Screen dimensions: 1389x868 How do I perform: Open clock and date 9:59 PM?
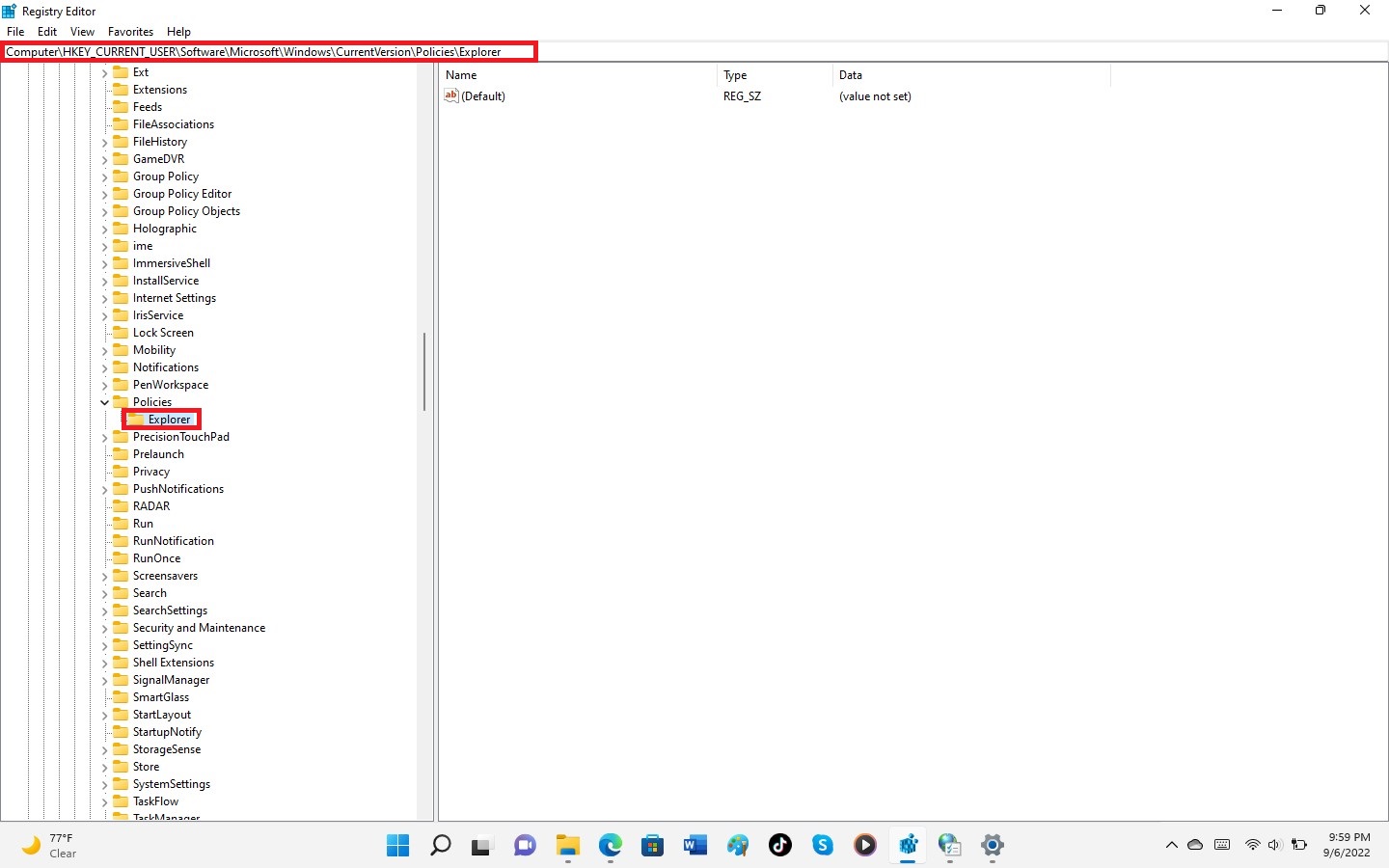1348,845
